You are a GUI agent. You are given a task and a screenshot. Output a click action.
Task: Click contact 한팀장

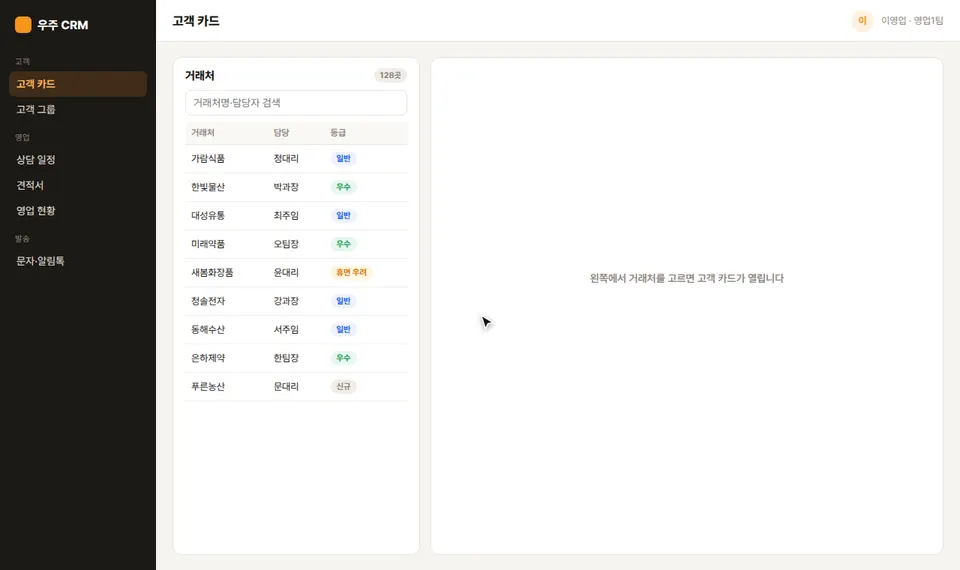[286, 358]
